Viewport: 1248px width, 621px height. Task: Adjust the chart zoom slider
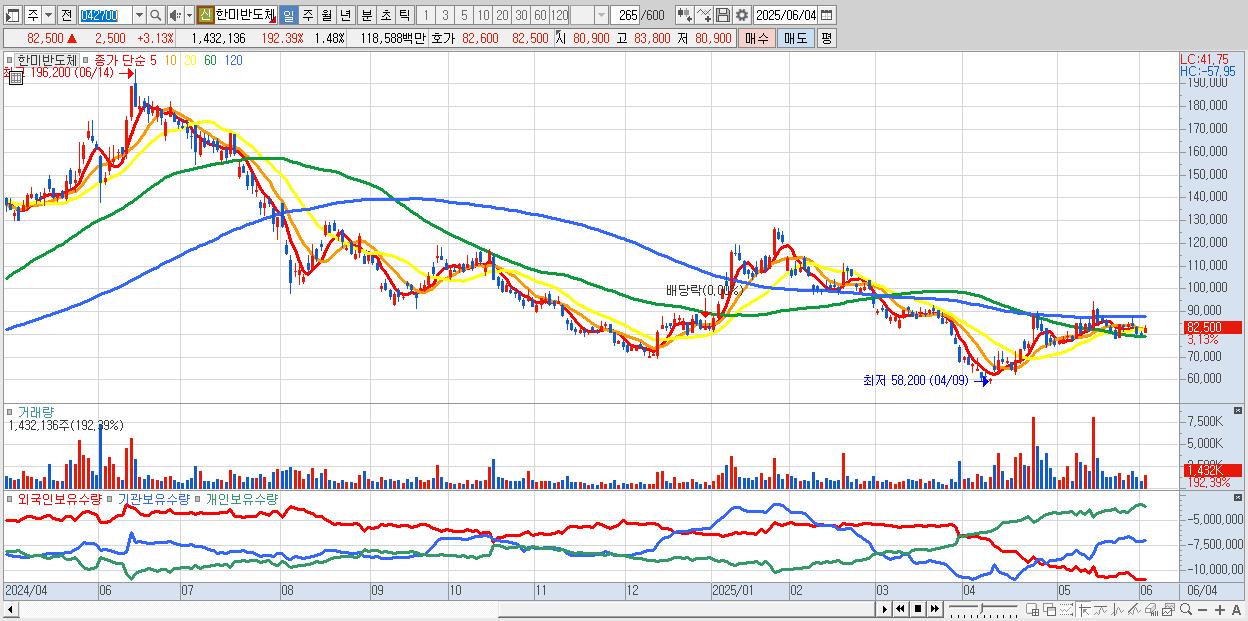[x=983, y=609]
